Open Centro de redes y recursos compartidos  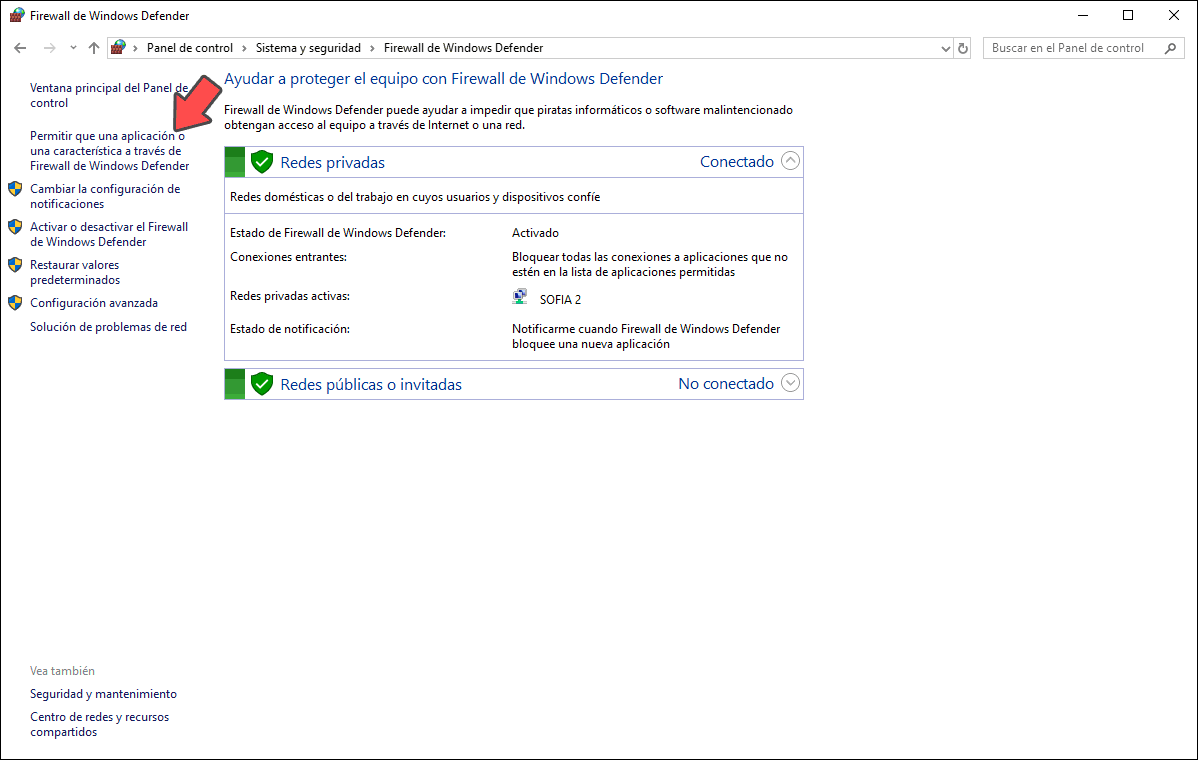(x=99, y=724)
